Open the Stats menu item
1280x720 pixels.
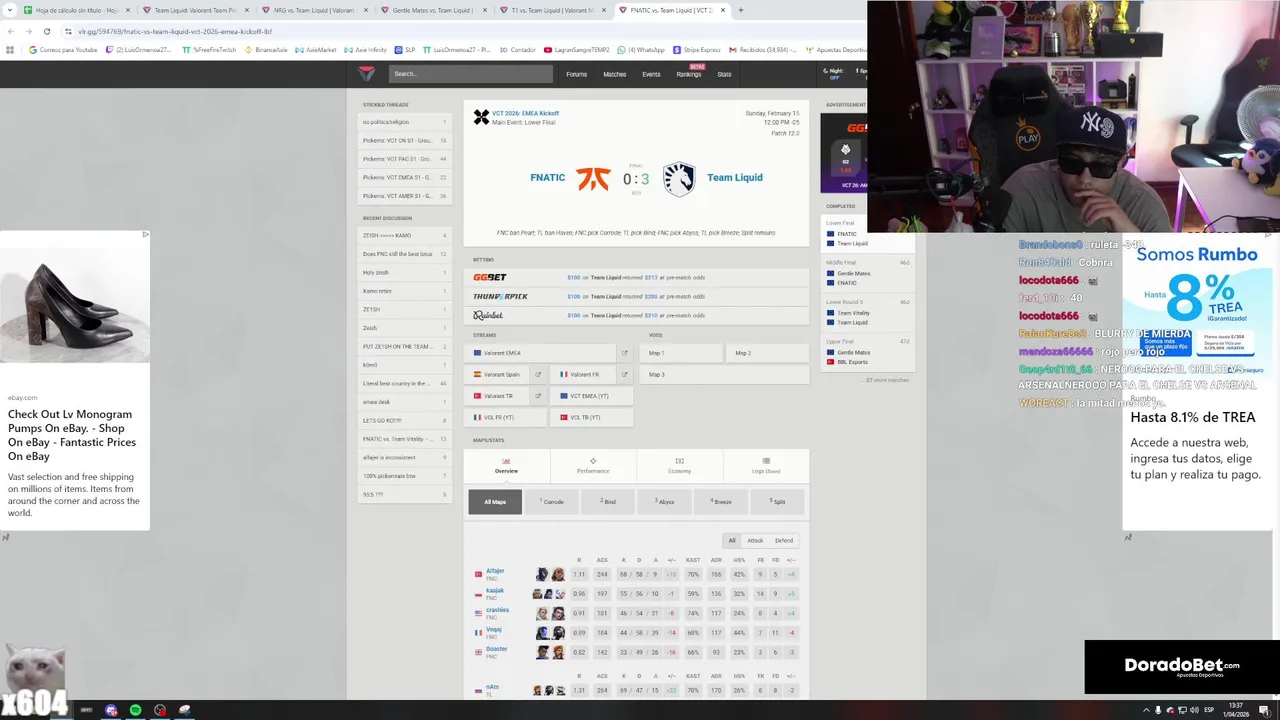tap(724, 74)
